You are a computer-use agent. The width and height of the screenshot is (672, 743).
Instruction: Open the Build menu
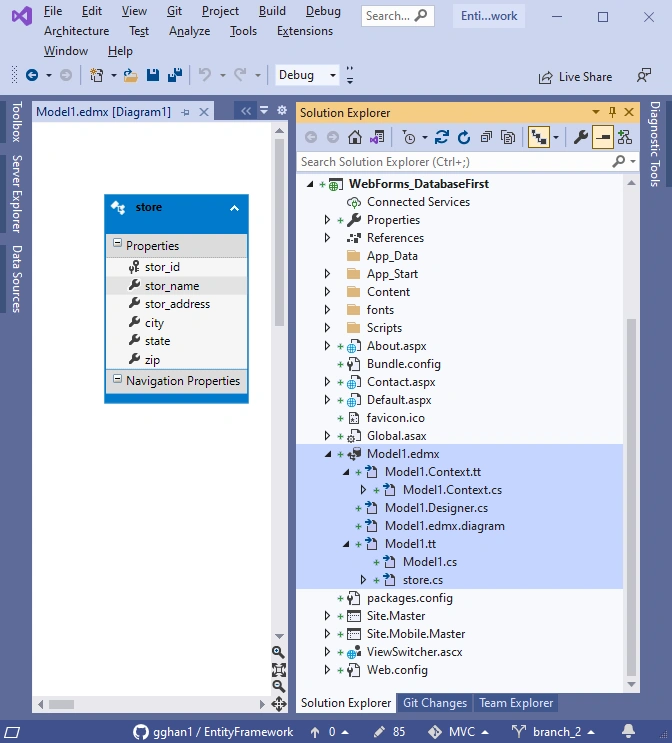(x=272, y=11)
